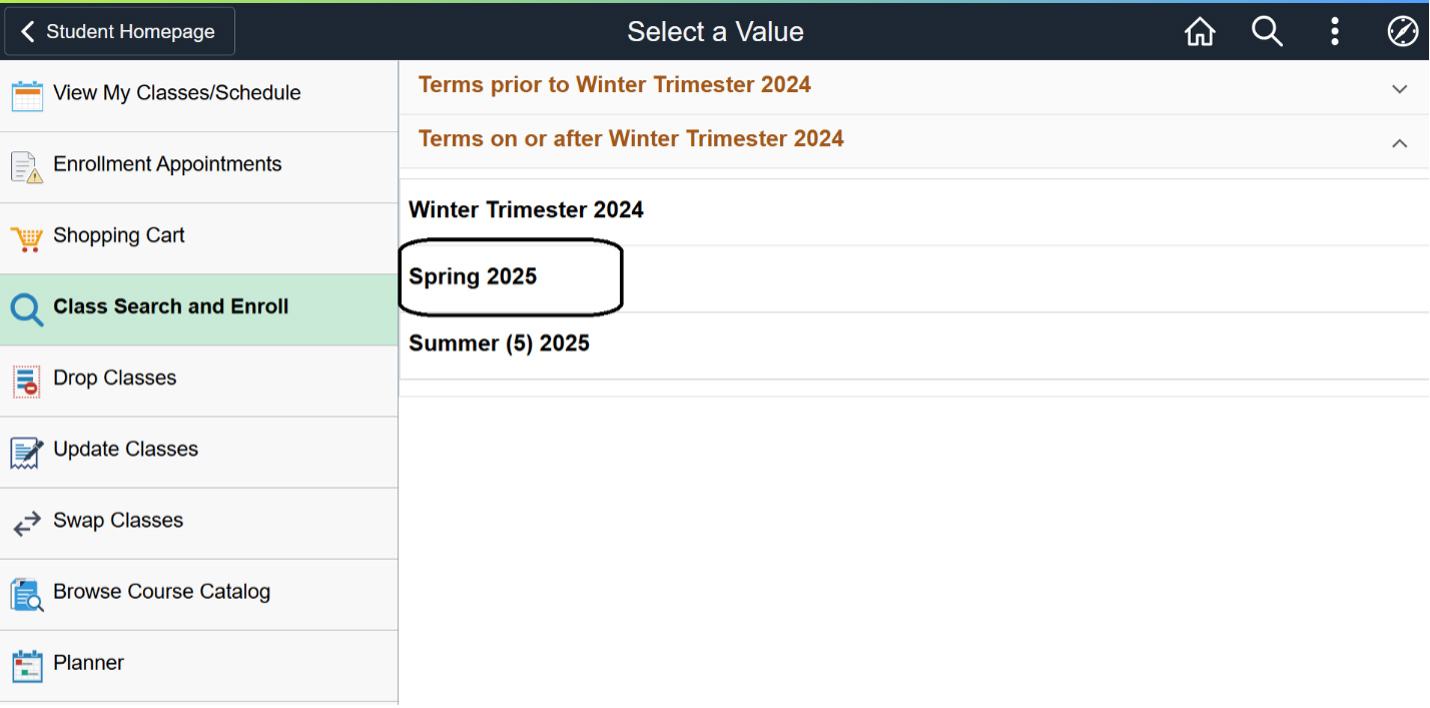
Task: Select the Spring 2025 term
Action: (473, 277)
